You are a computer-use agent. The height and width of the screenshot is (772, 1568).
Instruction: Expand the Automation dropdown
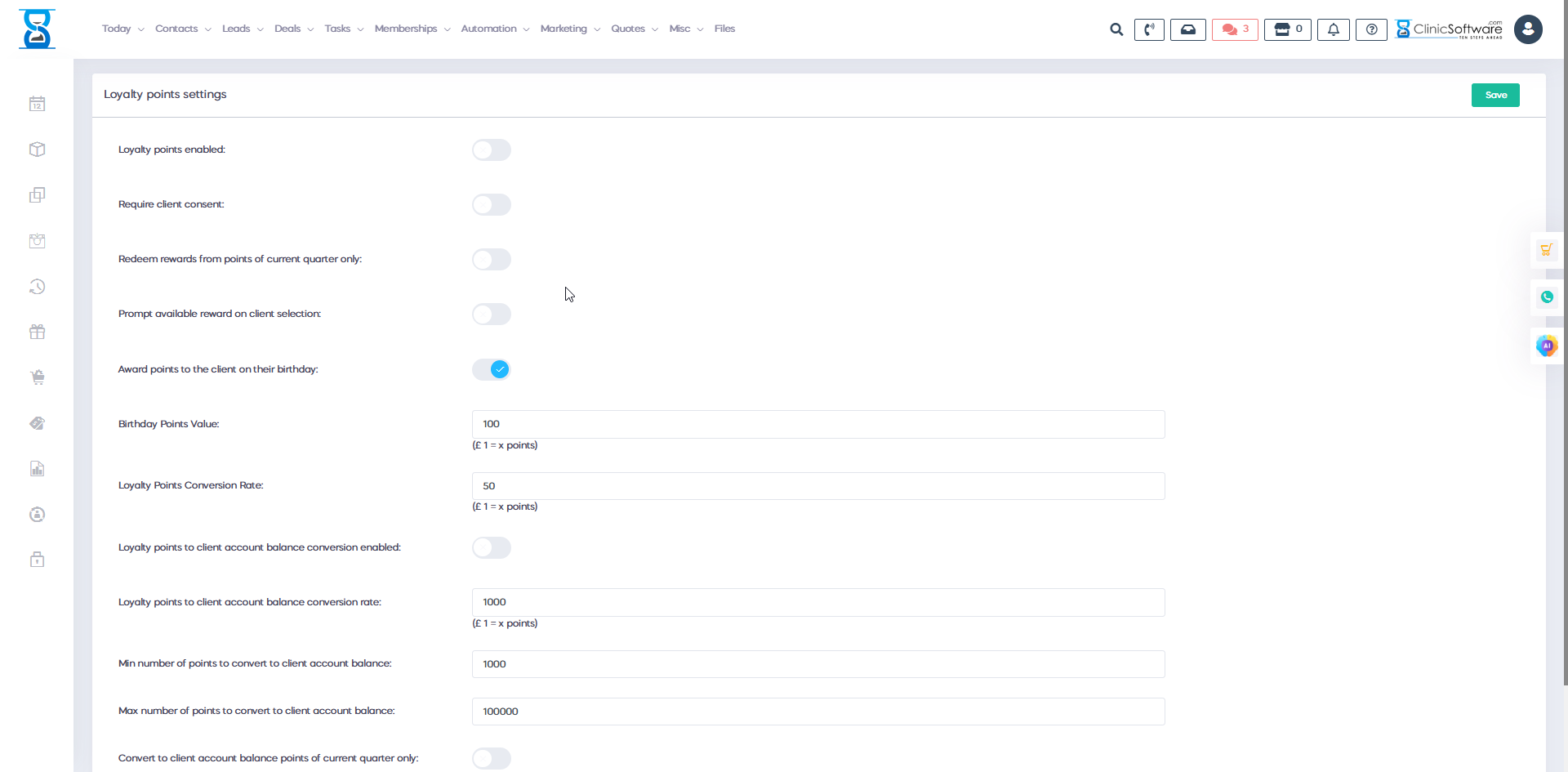point(491,29)
